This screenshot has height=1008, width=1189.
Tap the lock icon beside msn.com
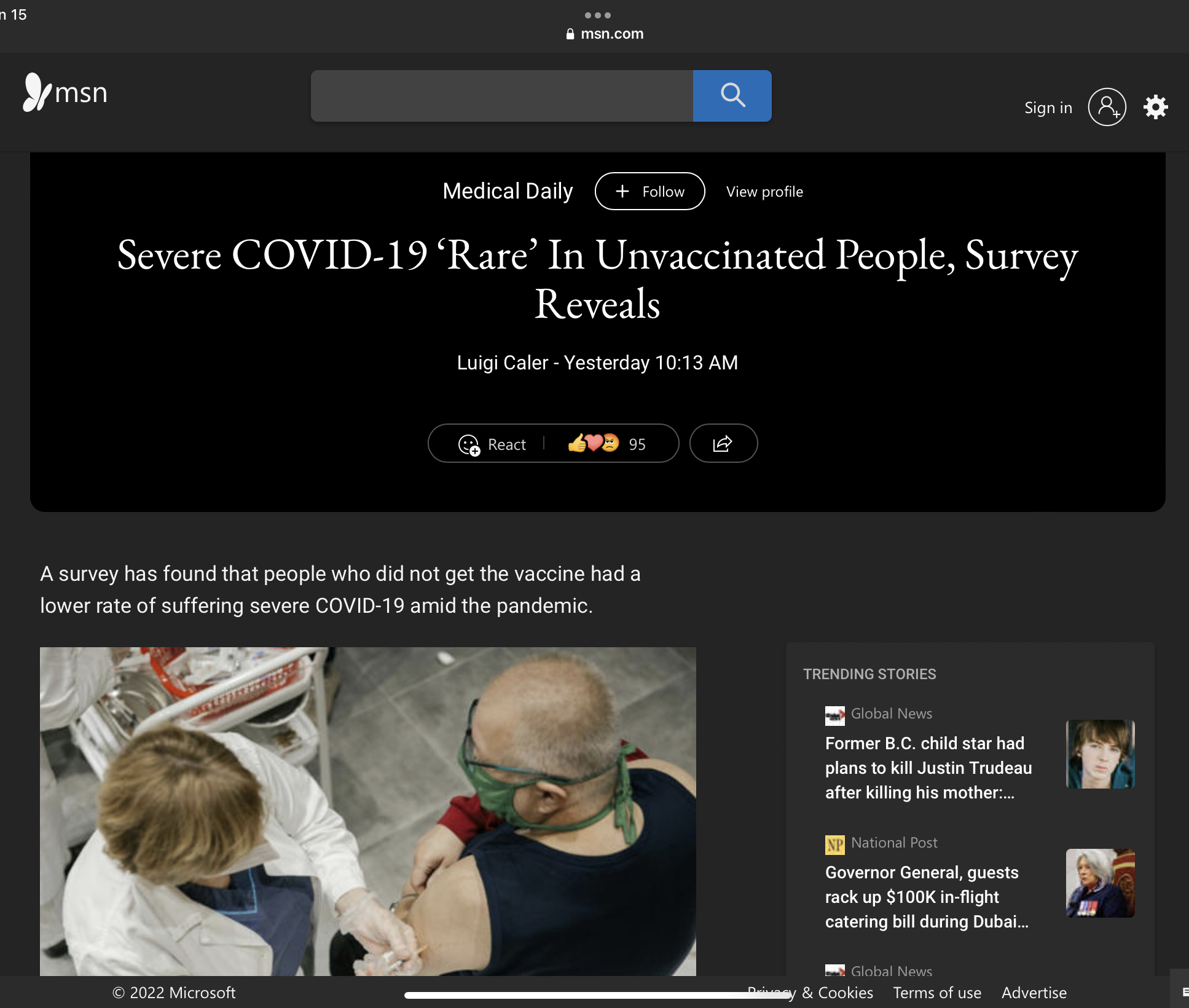pyautogui.click(x=570, y=34)
